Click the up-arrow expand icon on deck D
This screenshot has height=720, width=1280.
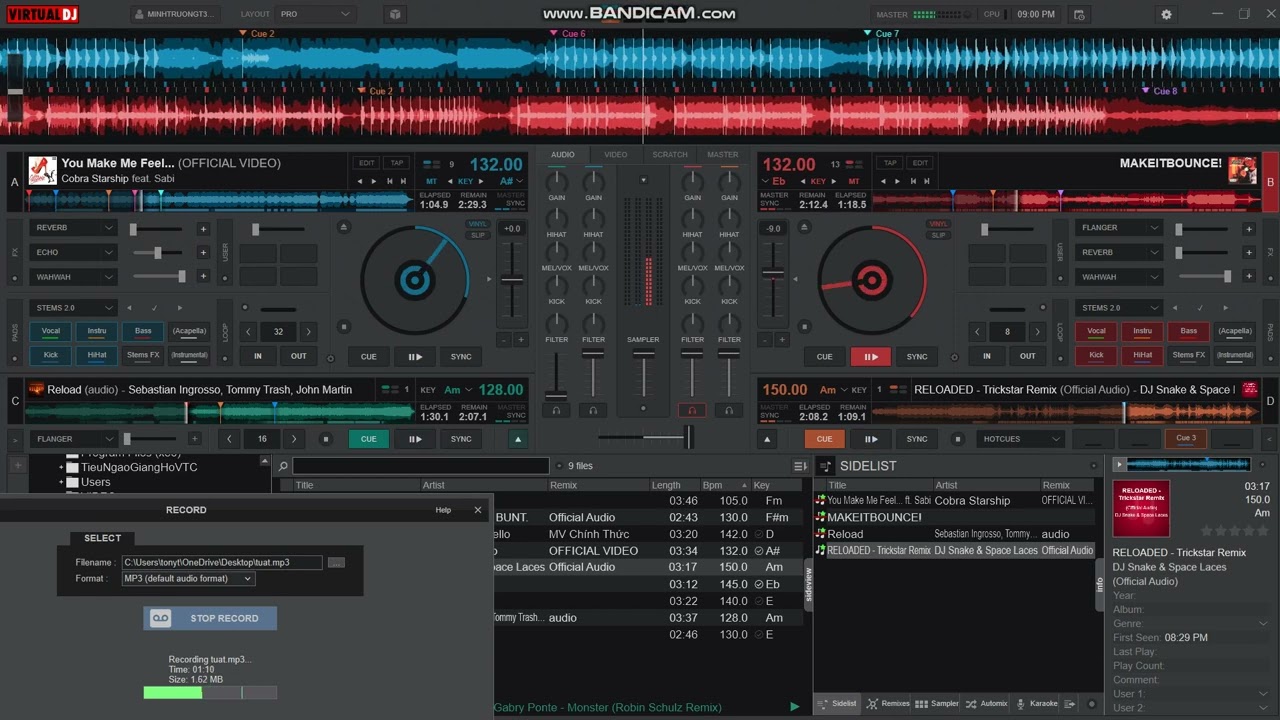pos(768,439)
